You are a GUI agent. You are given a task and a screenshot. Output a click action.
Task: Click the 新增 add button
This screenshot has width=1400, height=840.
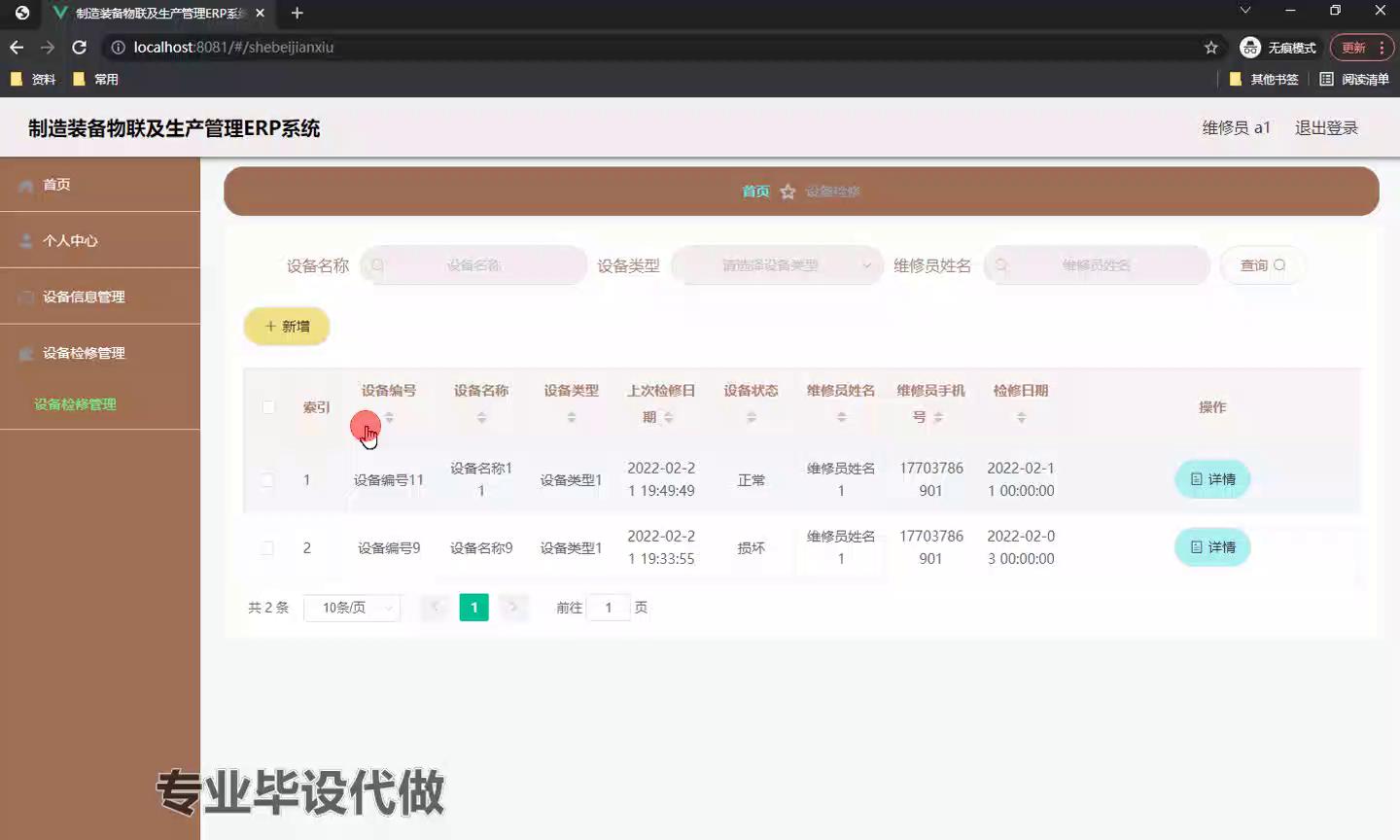[x=287, y=327]
